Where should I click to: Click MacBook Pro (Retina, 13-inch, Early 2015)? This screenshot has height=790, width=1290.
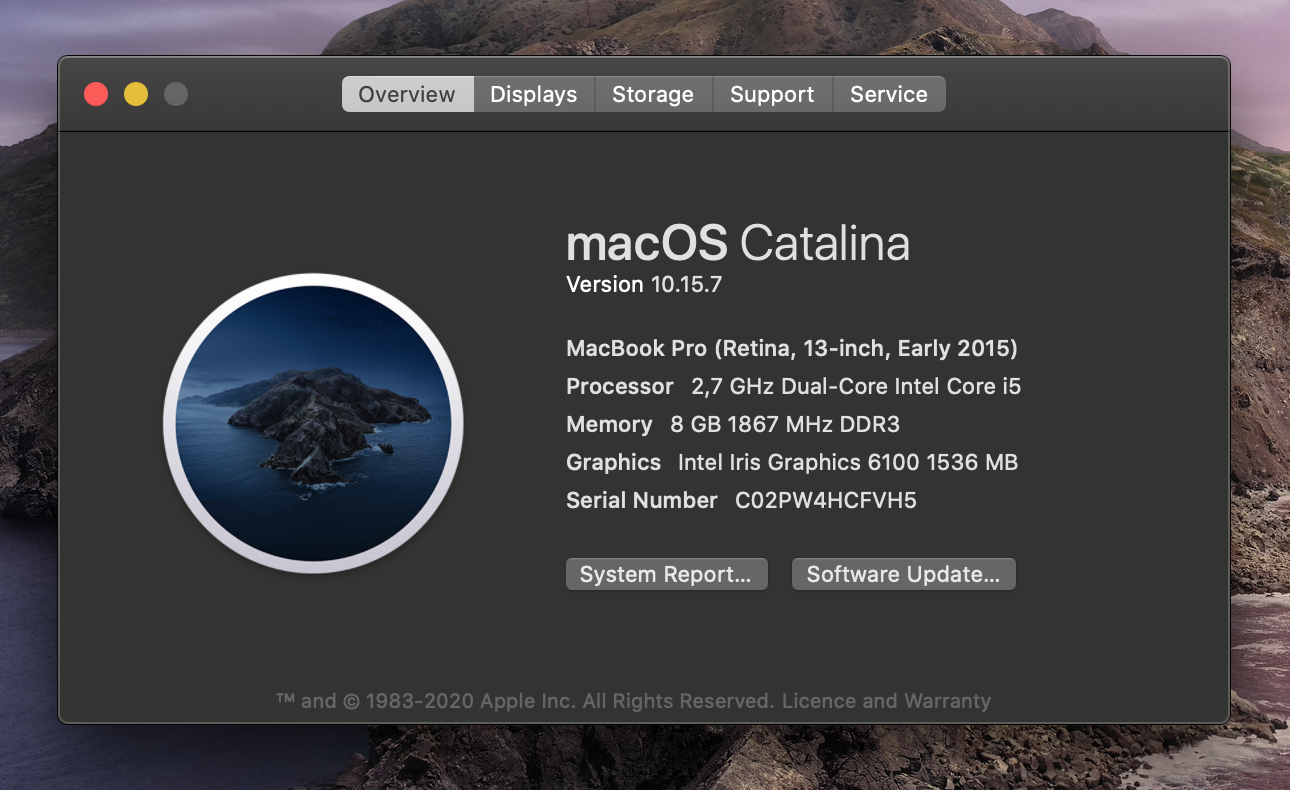[x=792, y=349]
